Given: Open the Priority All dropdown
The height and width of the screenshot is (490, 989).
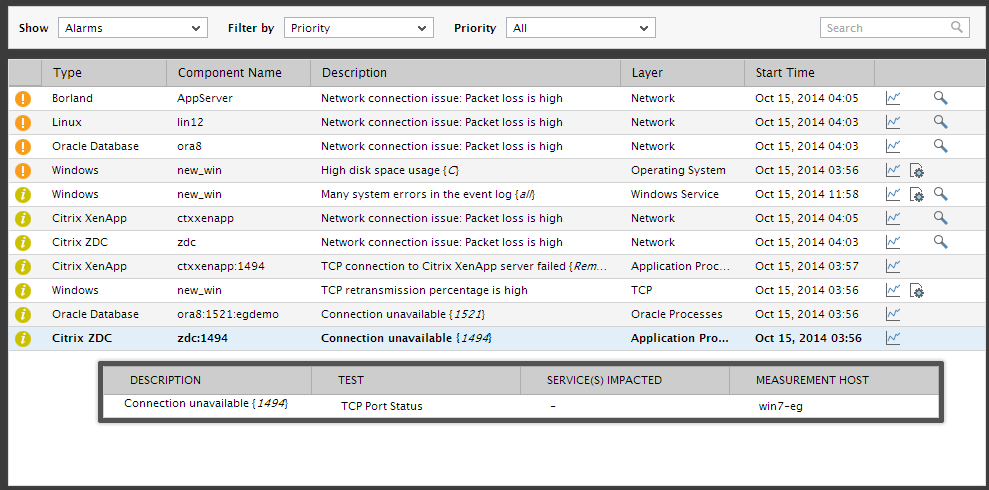Looking at the screenshot, I should click(x=580, y=28).
